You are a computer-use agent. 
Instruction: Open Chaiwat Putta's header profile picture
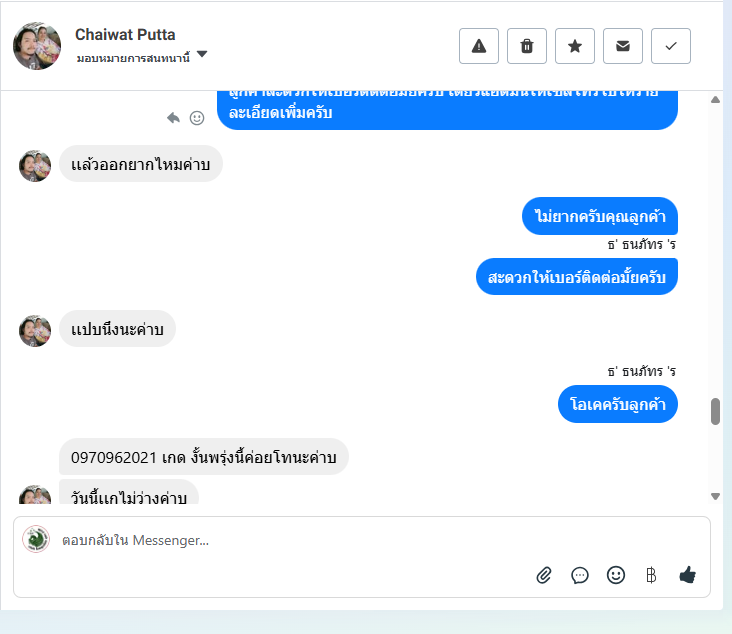pyautogui.click(x=37, y=46)
